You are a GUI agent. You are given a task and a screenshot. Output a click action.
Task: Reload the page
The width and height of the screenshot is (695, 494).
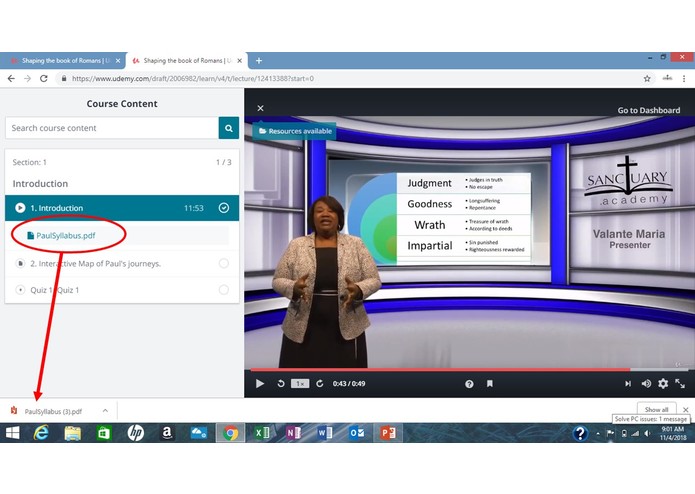(x=43, y=78)
